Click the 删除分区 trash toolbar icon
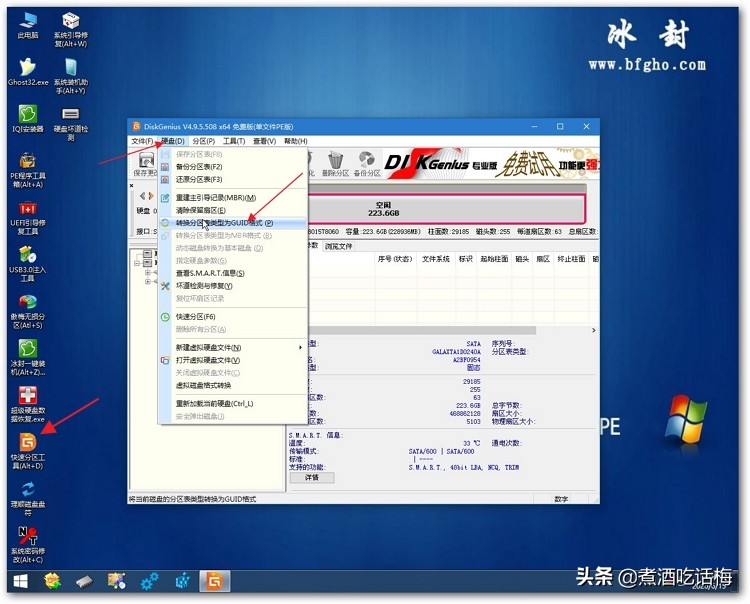750x604 pixels. (335, 165)
